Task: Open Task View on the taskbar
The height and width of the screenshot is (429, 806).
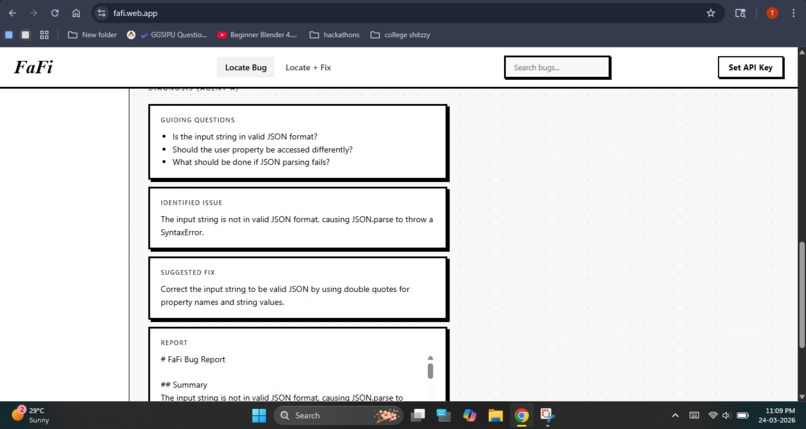Action: coord(418,415)
